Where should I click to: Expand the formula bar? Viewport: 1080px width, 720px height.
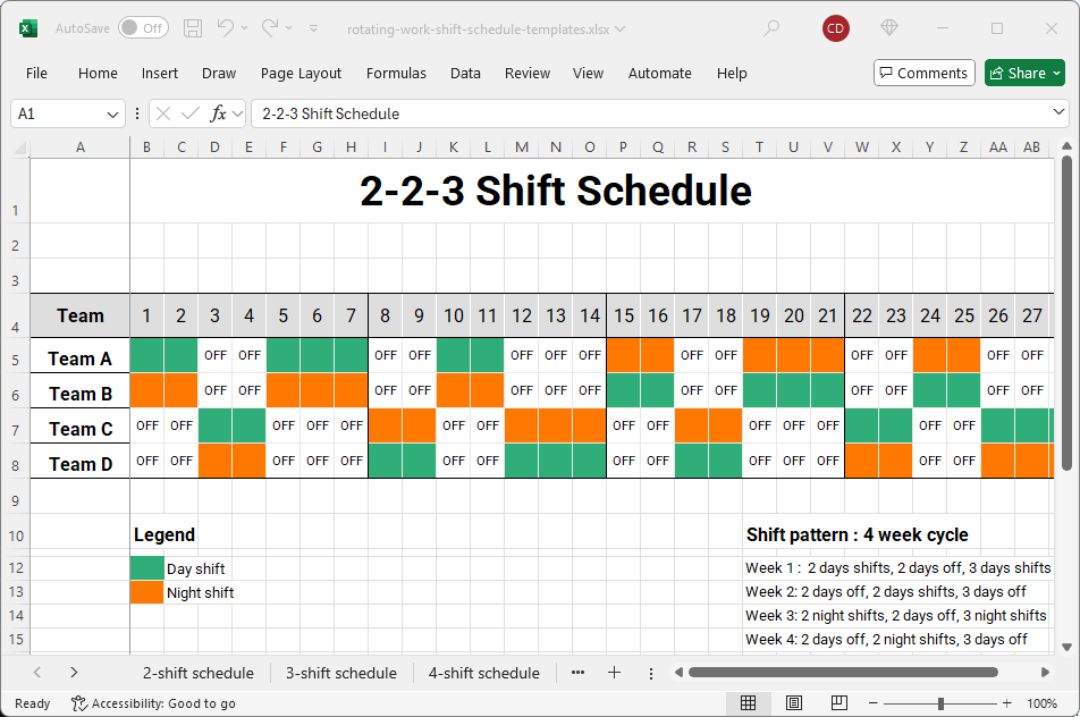coord(1059,113)
